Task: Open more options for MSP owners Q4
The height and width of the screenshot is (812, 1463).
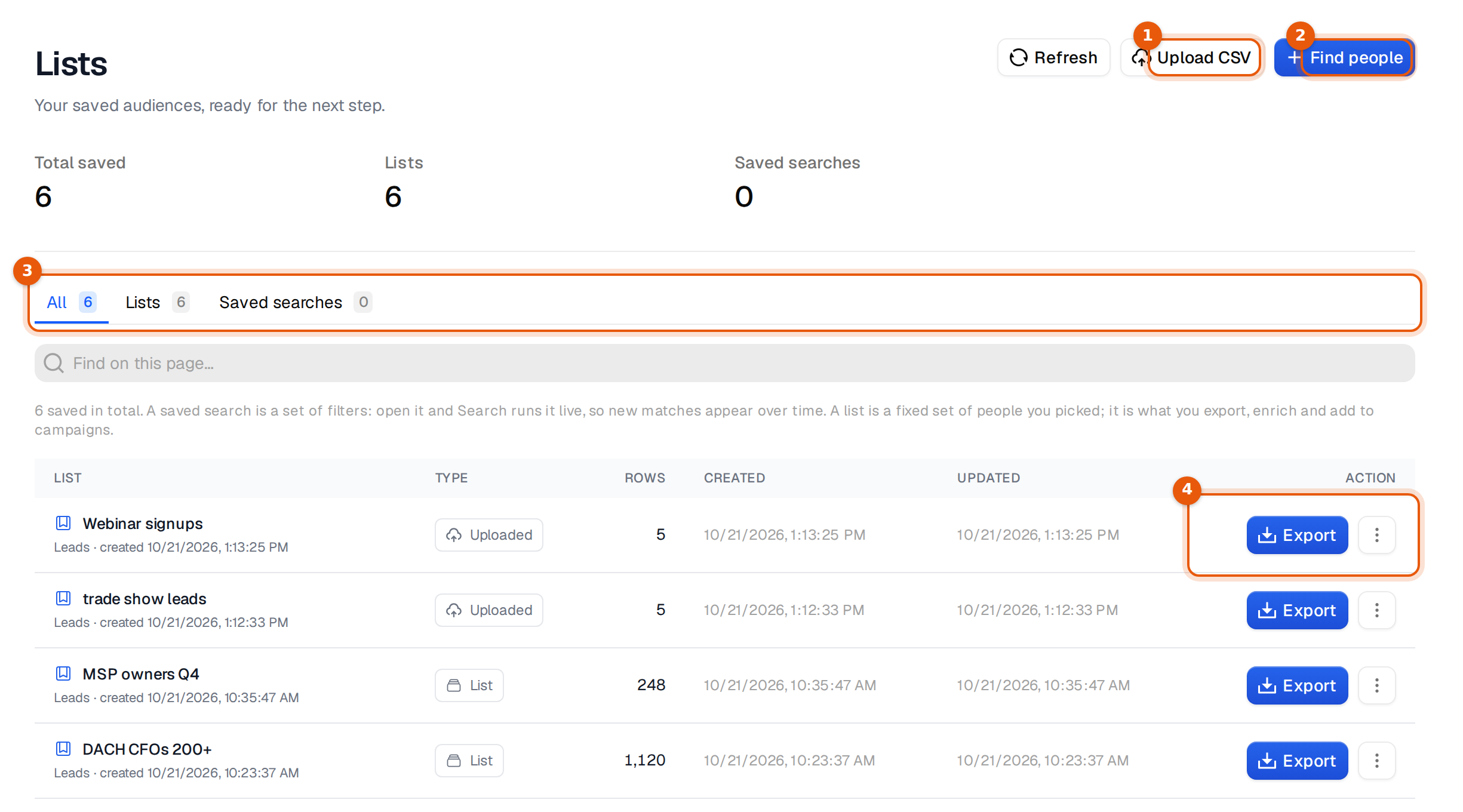Action: tap(1377, 685)
